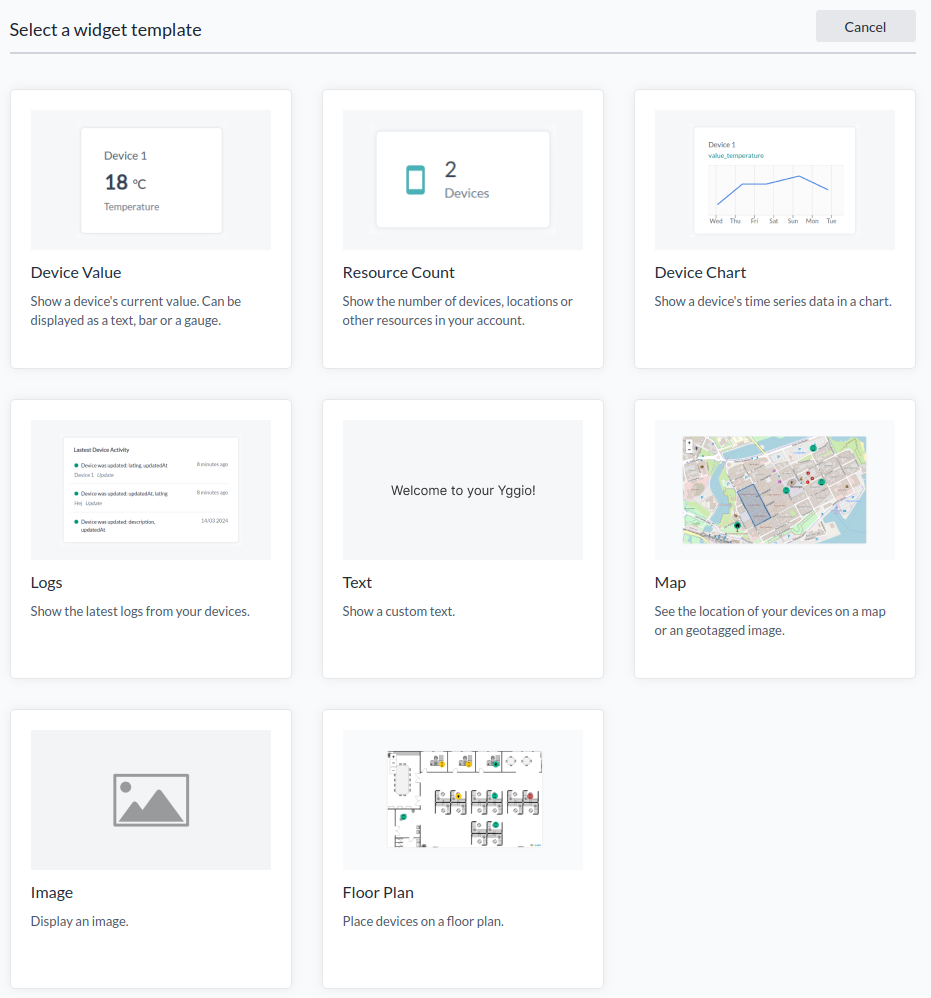This screenshot has width=931, height=998.
Task: Open the Map widget template
Action: (x=670, y=582)
